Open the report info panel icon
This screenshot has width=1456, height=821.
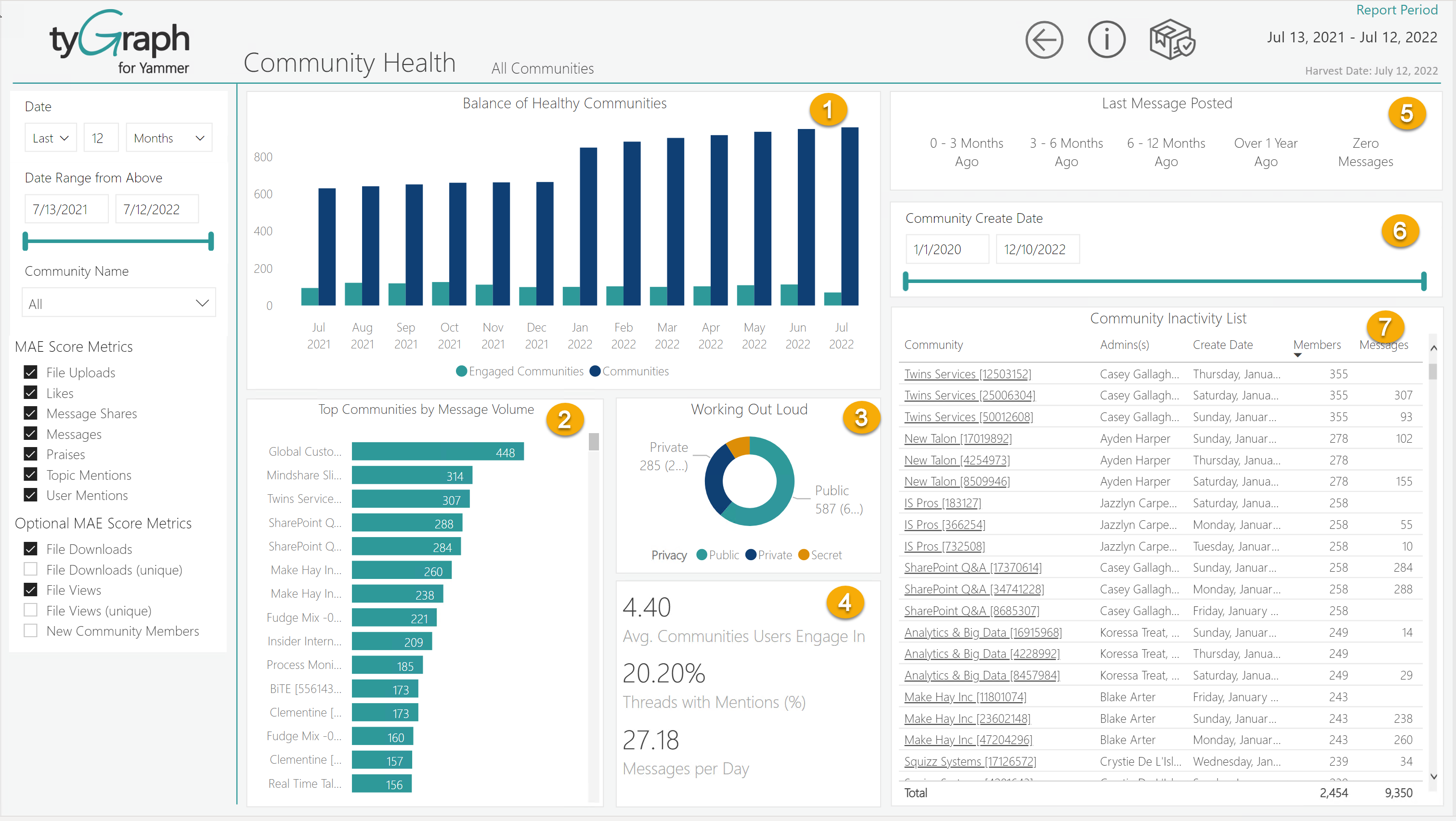coord(1106,39)
